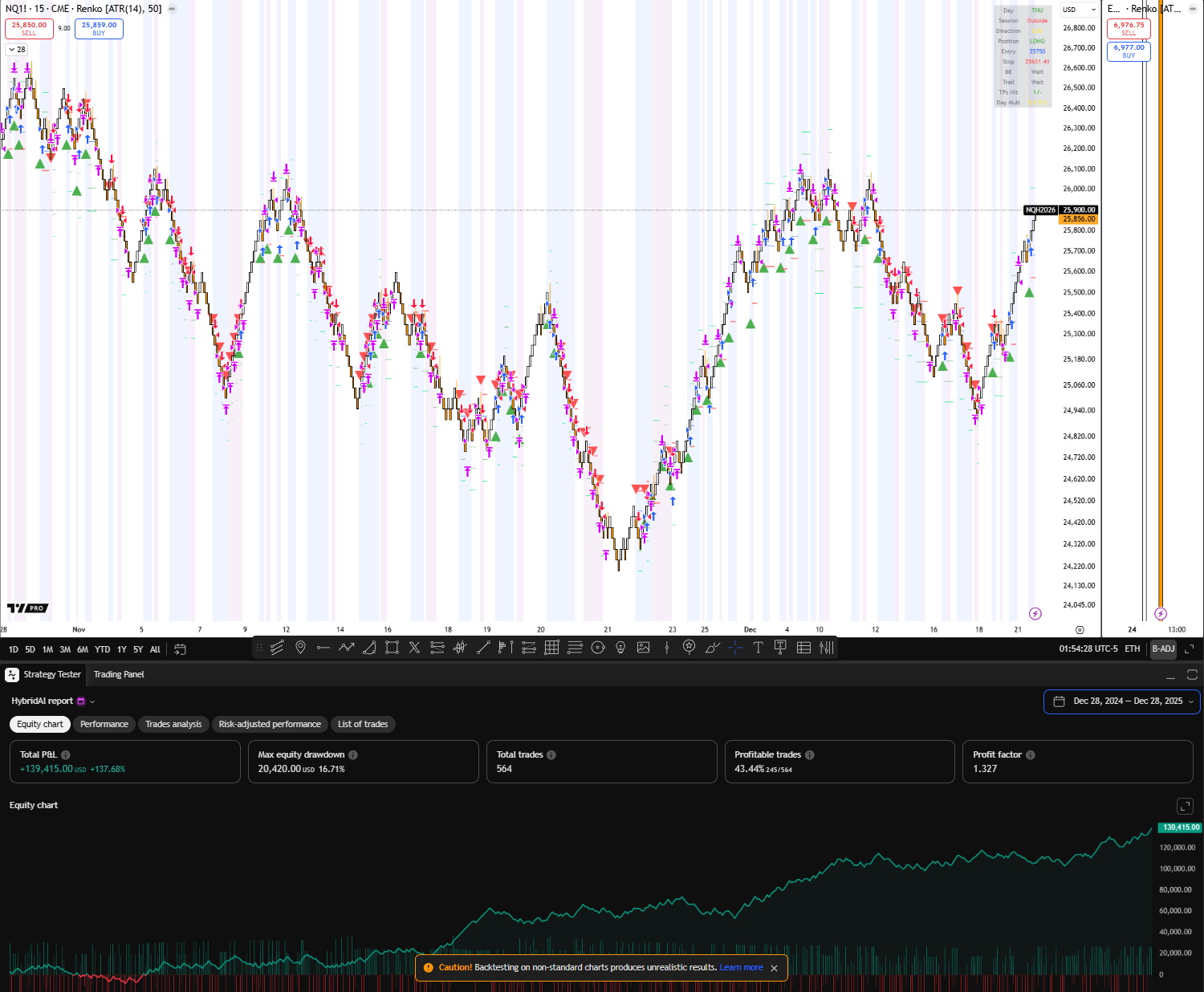Click the lightning bolt instant-trading icon

point(1035,613)
